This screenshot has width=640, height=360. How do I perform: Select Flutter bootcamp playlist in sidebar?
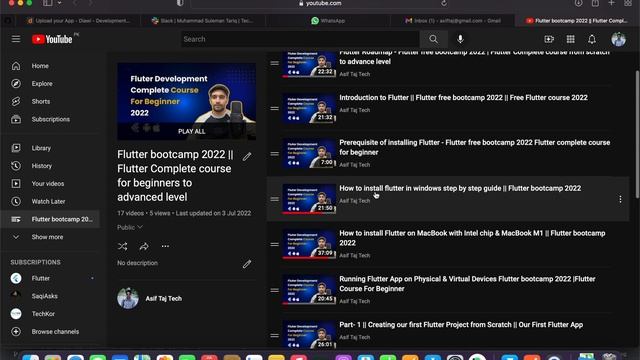(50, 219)
